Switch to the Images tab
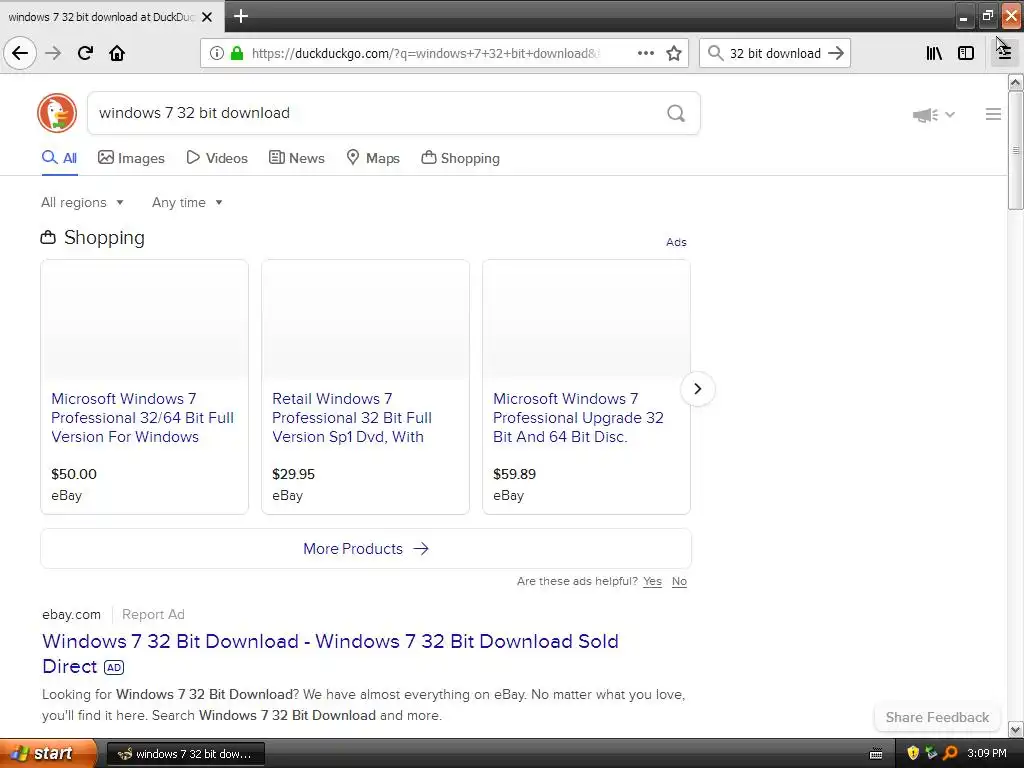The height and width of the screenshot is (768, 1024). point(131,158)
